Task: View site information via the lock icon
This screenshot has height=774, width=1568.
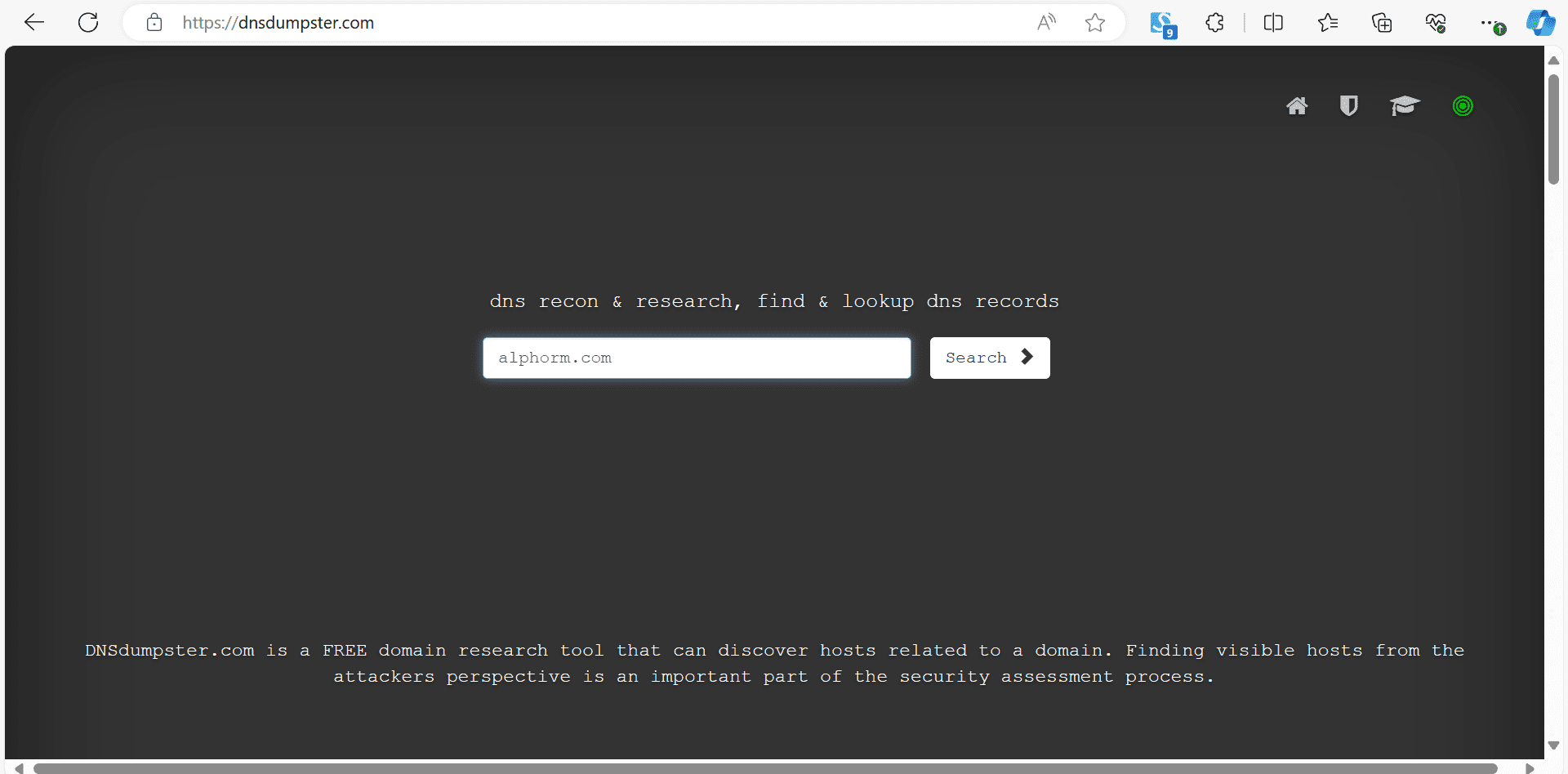Action: (154, 23)
